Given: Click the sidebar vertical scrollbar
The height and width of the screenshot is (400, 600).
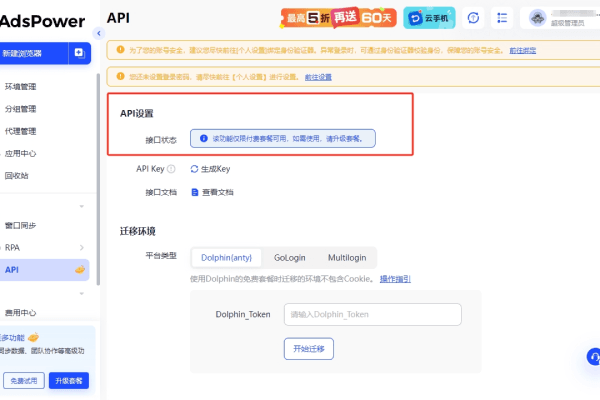Looking at the screenshot, I should pyautogui.click(x=98, y=179).
